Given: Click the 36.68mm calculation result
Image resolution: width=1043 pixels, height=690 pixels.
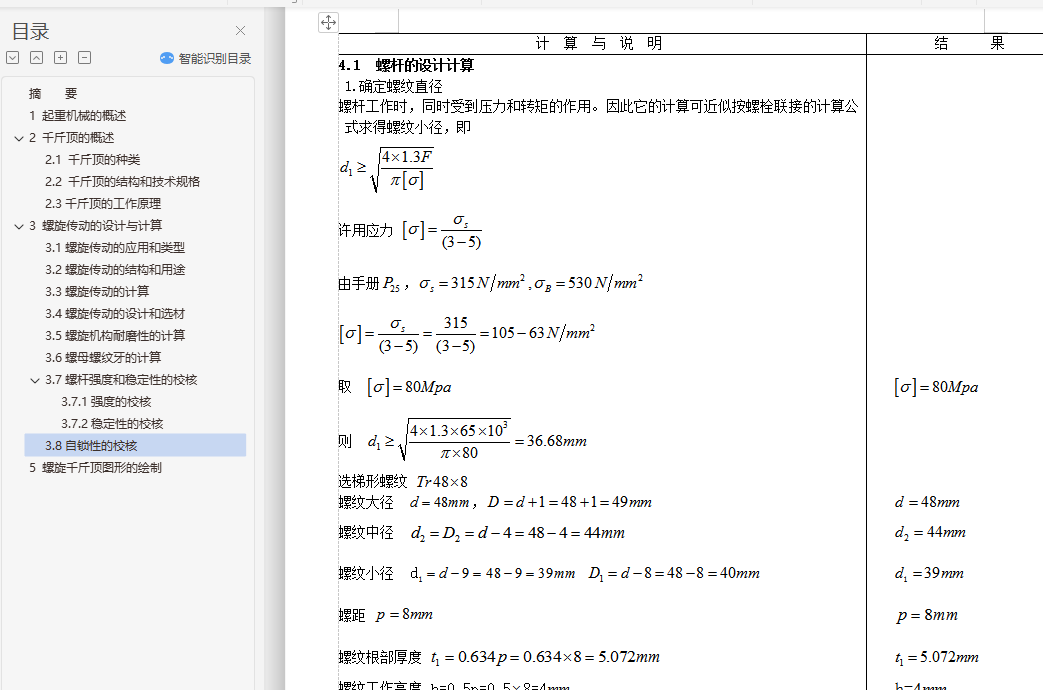Looking at the screenshot, I should 557,441.
